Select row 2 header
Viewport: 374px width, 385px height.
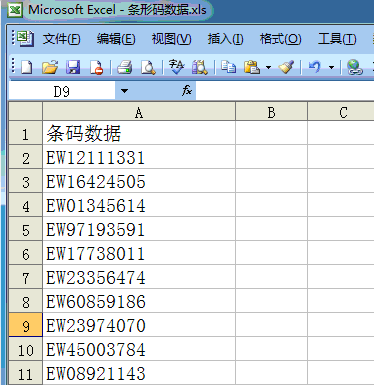coord(25,157)
